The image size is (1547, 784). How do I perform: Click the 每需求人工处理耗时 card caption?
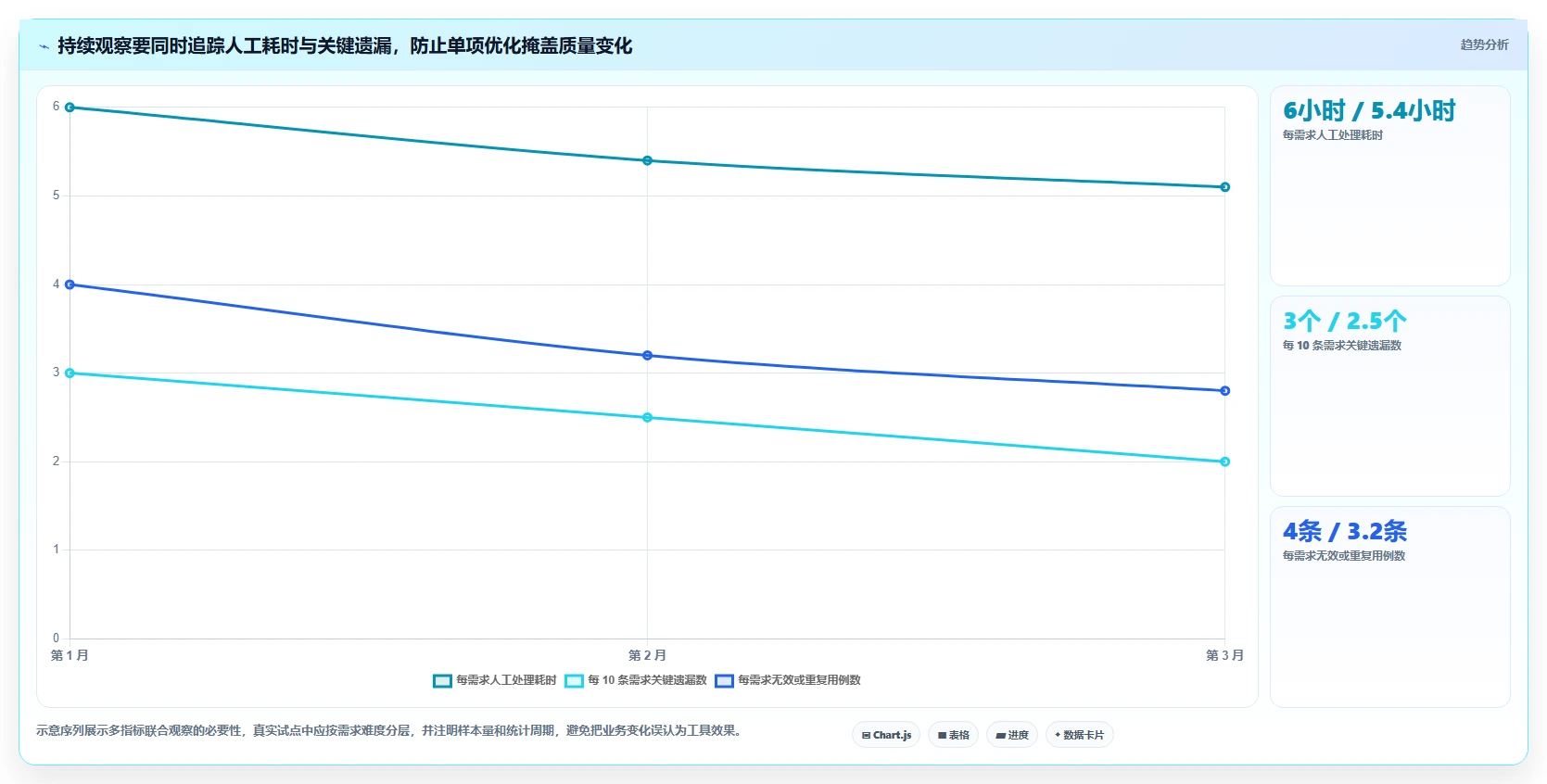coord(1333,135)
